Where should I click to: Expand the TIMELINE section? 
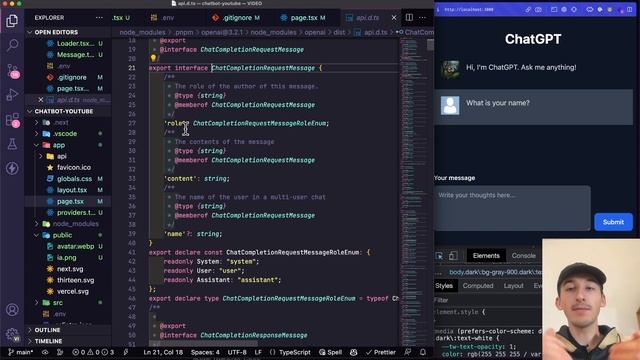click(x=48, y=341)
